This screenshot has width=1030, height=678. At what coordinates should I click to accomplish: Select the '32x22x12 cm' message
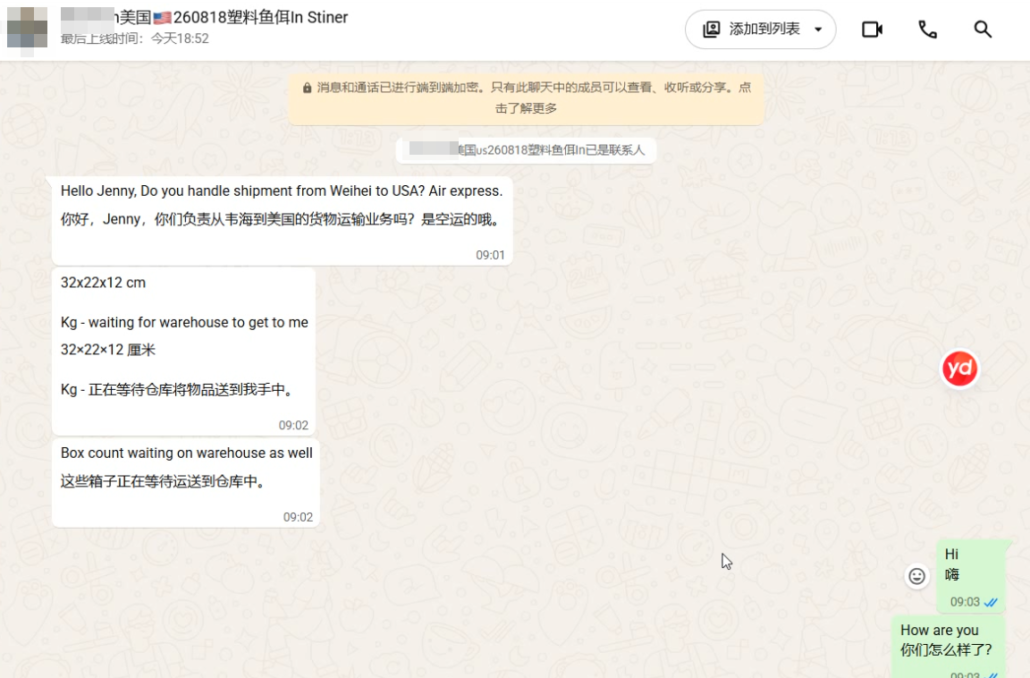[x=184, y=351]
